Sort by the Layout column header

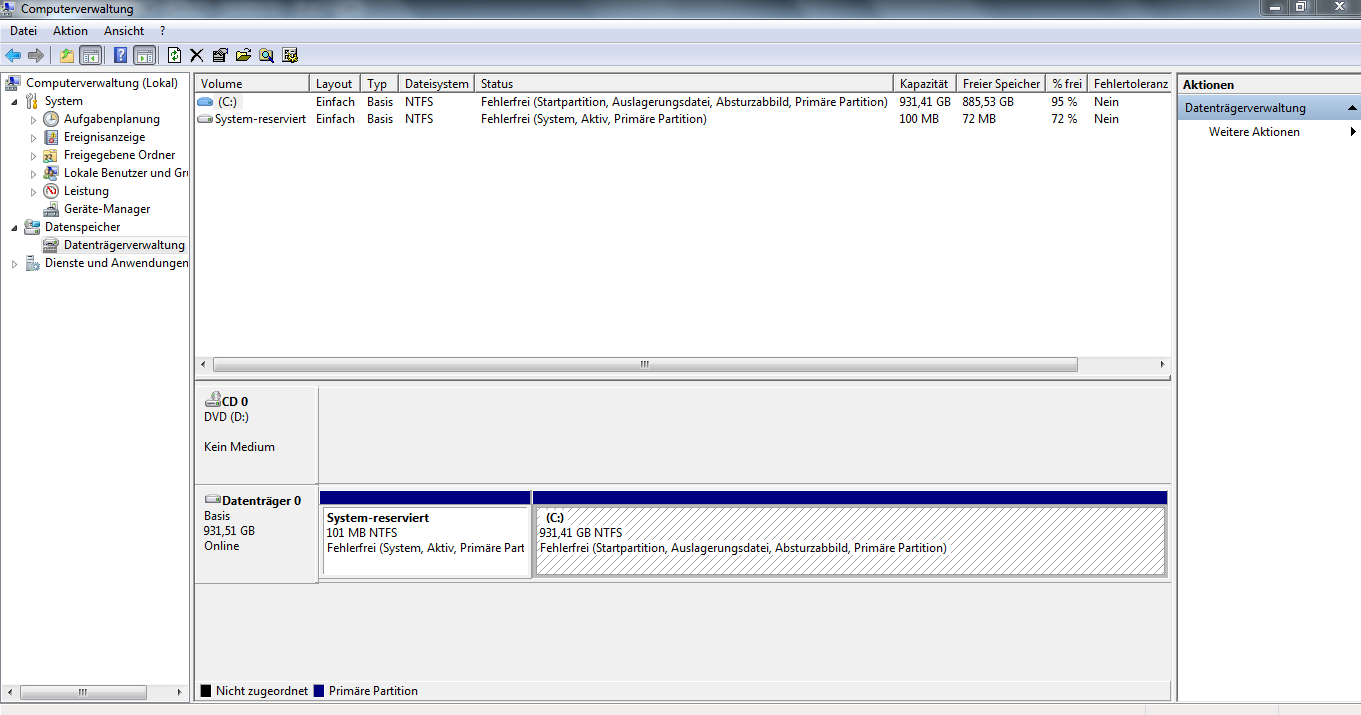tap(335, 84)
